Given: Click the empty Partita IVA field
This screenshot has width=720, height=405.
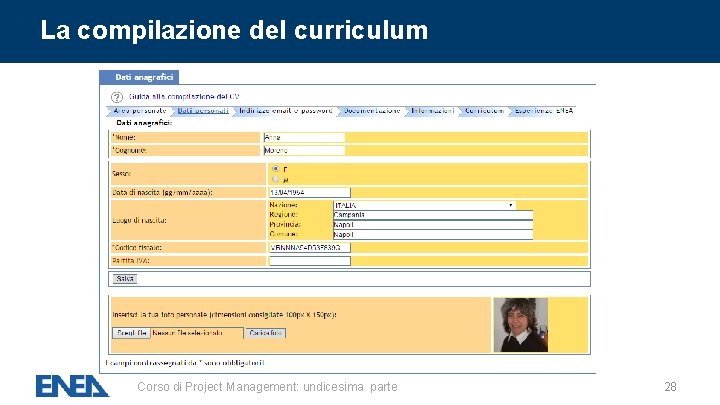Looking at the screenshot, I should pos(309,261).
